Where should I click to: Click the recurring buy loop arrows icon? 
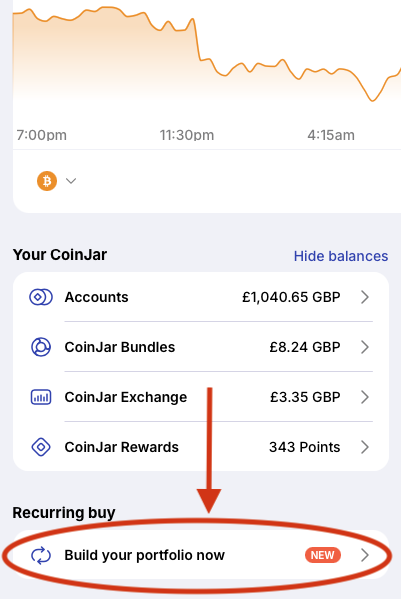[41, 555]
